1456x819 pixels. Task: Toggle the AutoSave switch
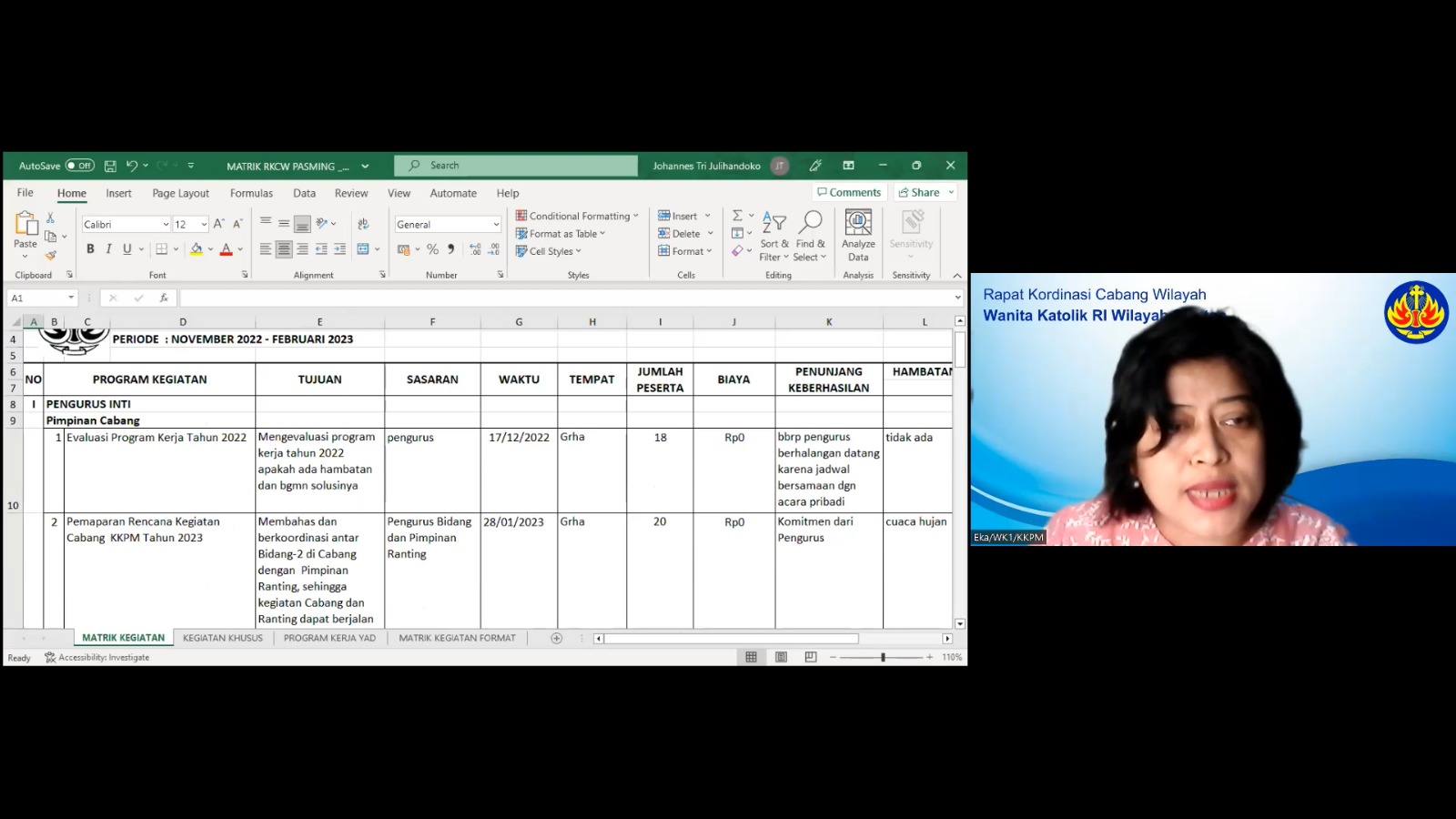pyautogui.click(x=80, y=166)
